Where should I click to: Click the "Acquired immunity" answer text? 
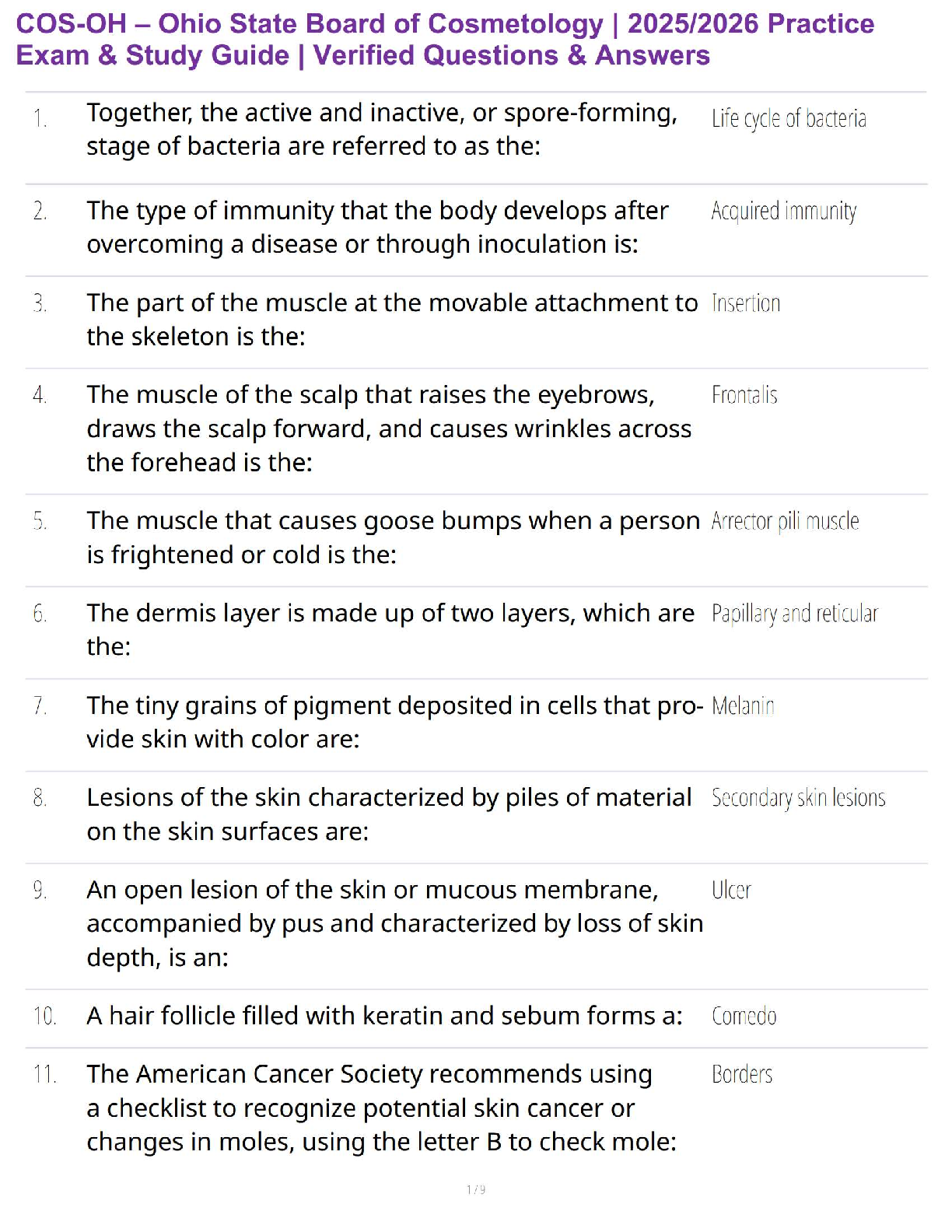tap(783, 212)
